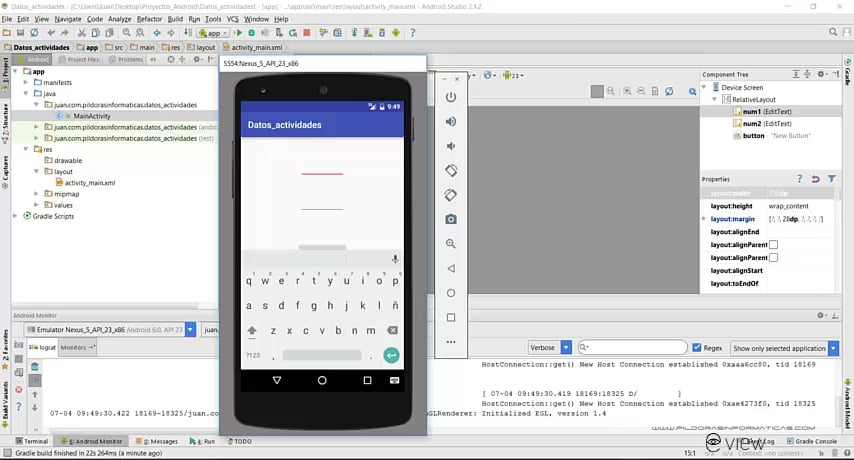This screenshot has width=854, height=460.
Task: Check the second layout:alignParent checkbox
Action: coord(773,257)
